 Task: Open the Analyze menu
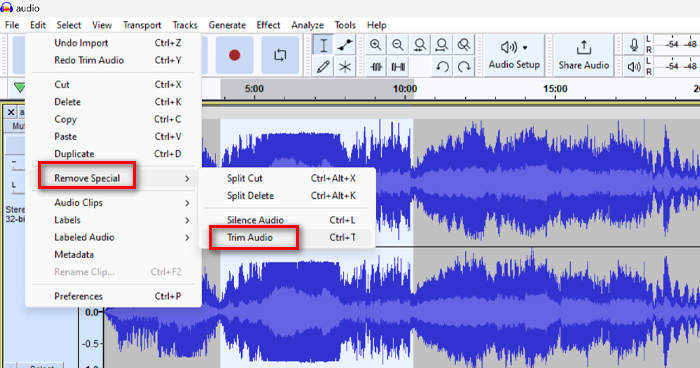pyautogui.click(x=308, y=25)
